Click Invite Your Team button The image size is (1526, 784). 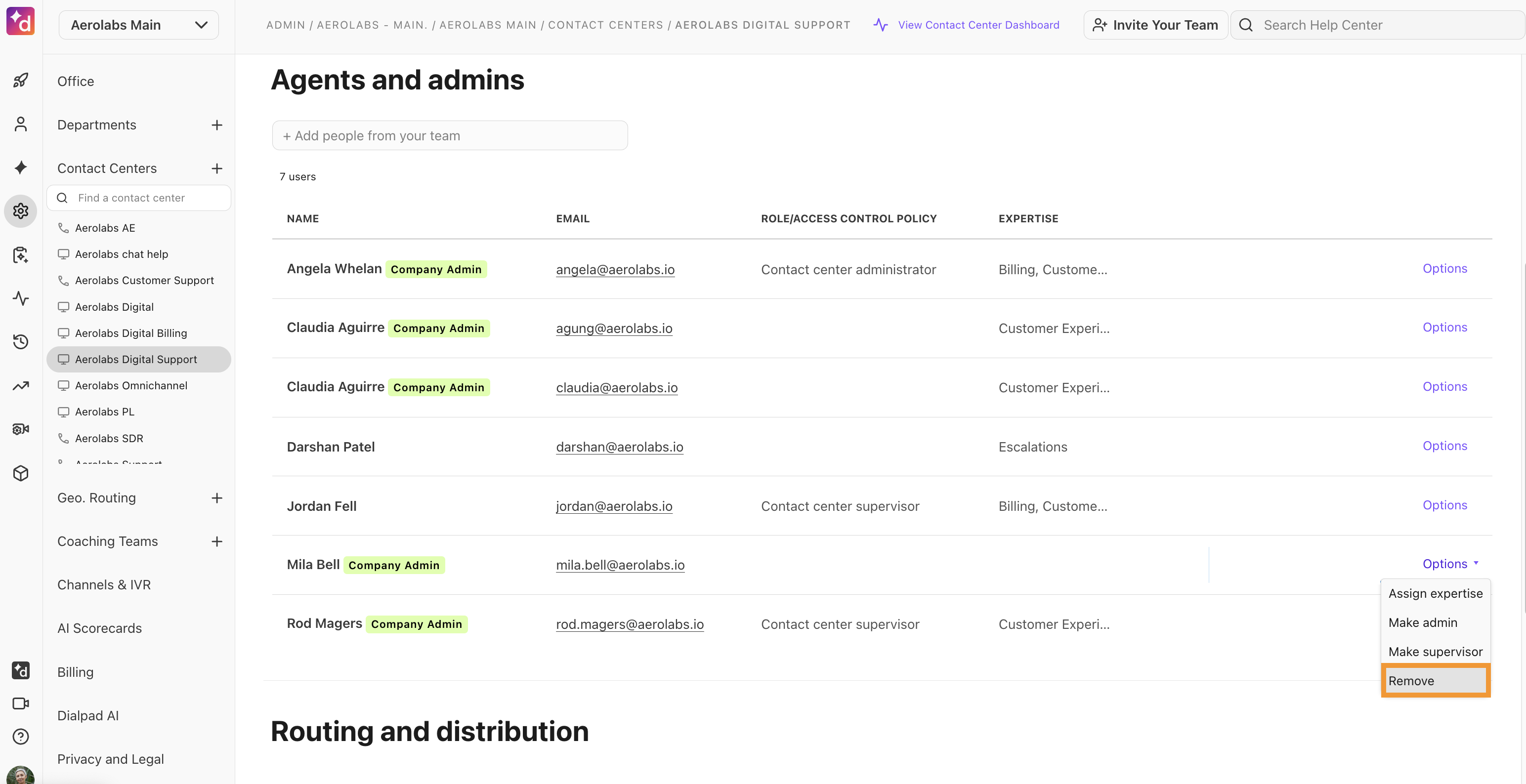click(1155, 25)
